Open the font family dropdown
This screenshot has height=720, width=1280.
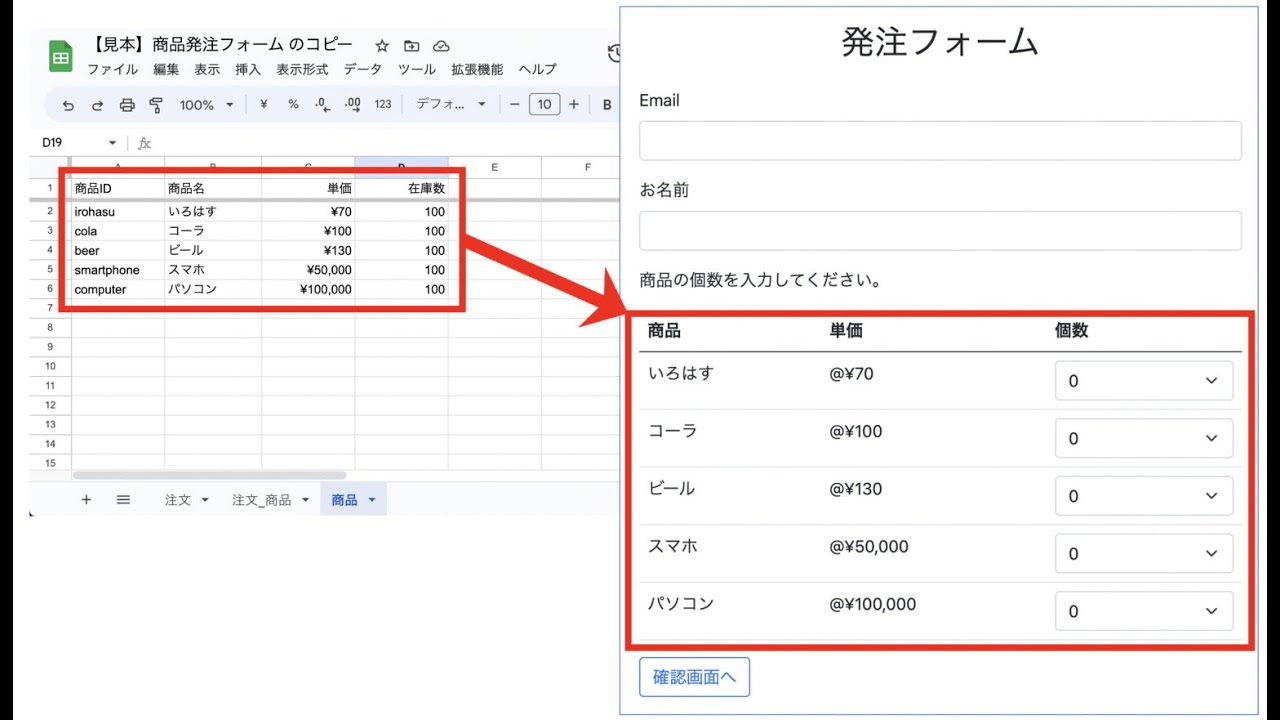tap(451, 104)
